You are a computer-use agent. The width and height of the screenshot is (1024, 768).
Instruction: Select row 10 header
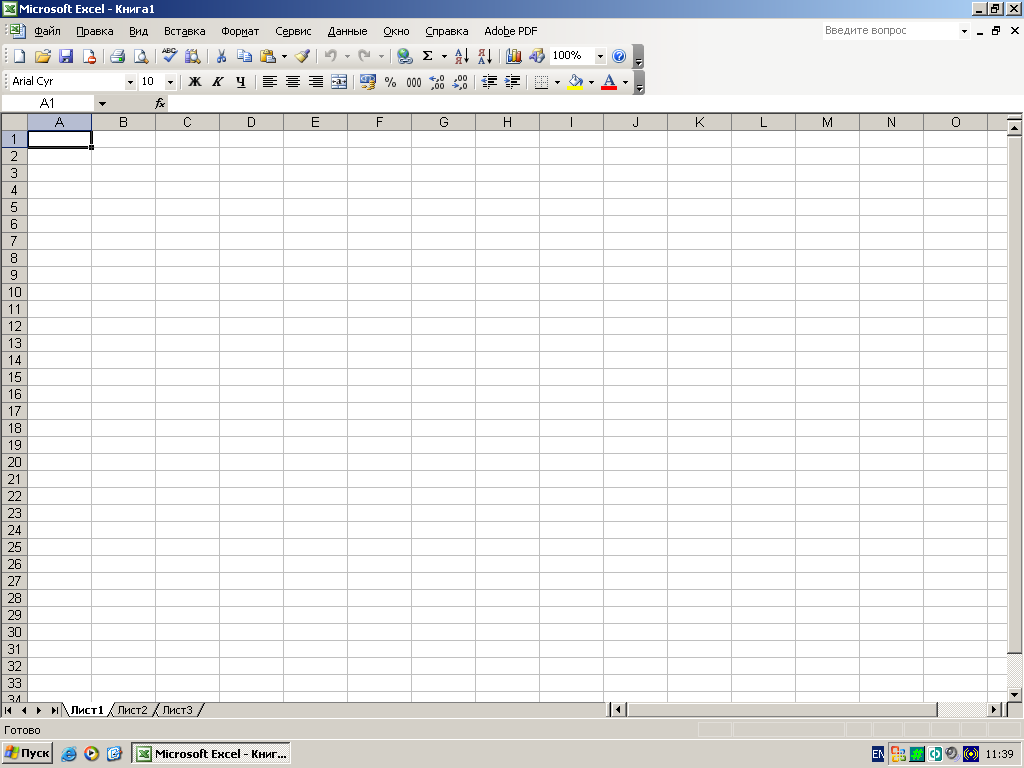(14, 292)
